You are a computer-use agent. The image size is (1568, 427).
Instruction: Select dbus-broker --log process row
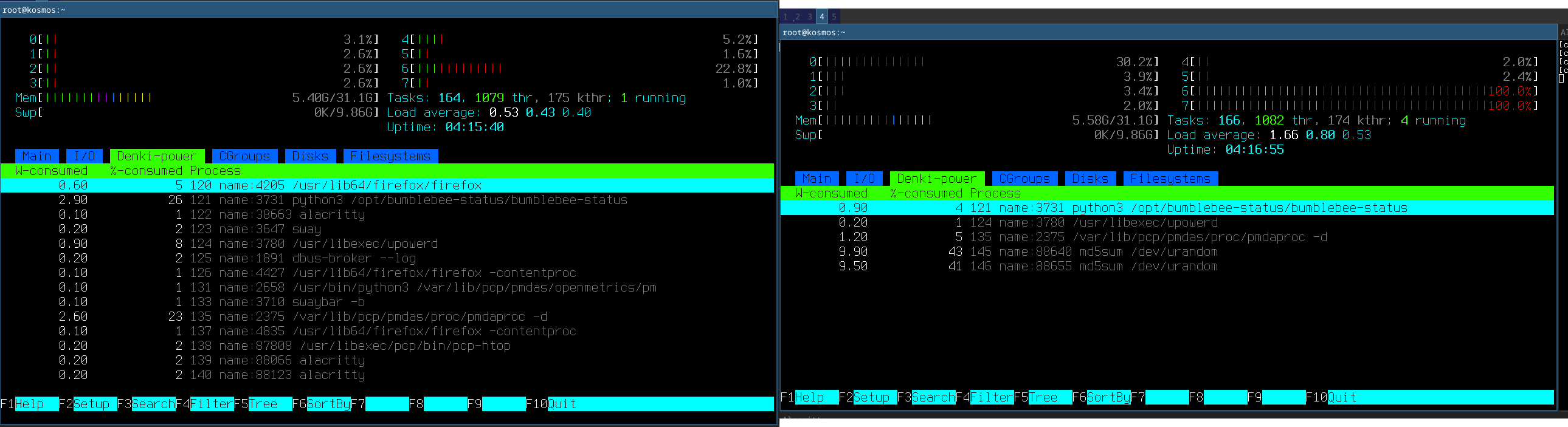coord(387,259)
